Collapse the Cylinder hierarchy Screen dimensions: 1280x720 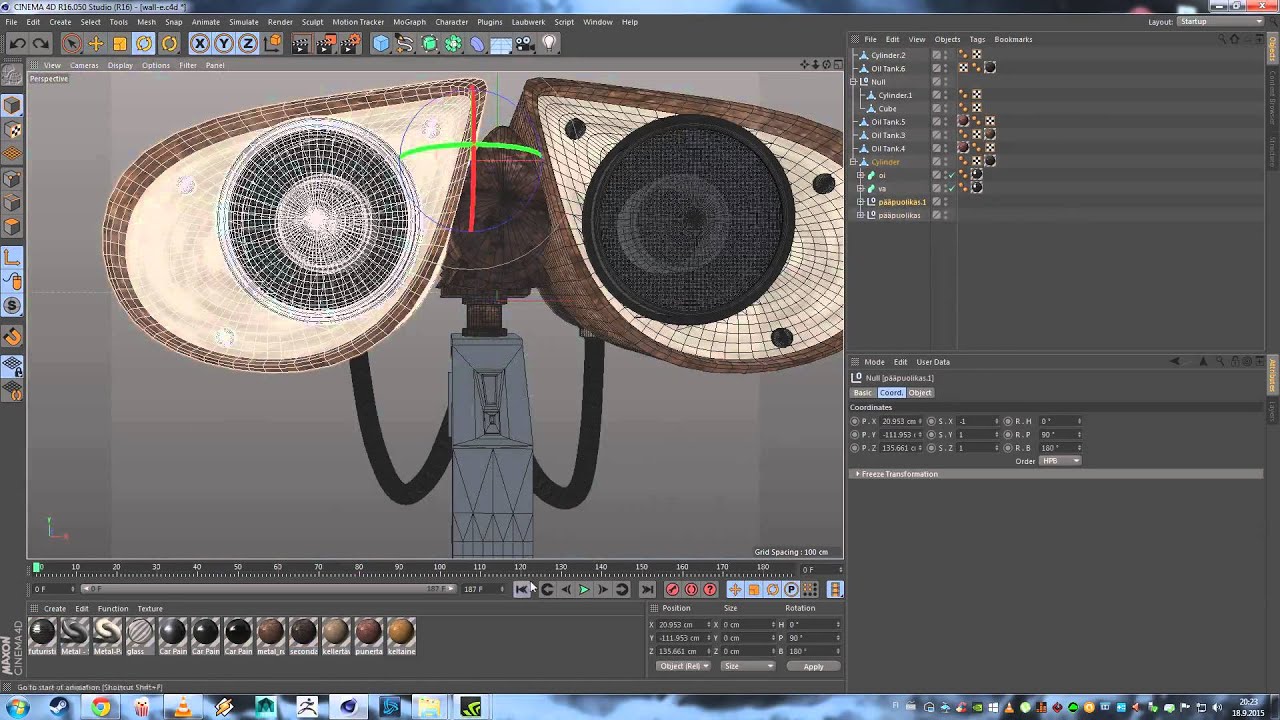pos(853,162)
